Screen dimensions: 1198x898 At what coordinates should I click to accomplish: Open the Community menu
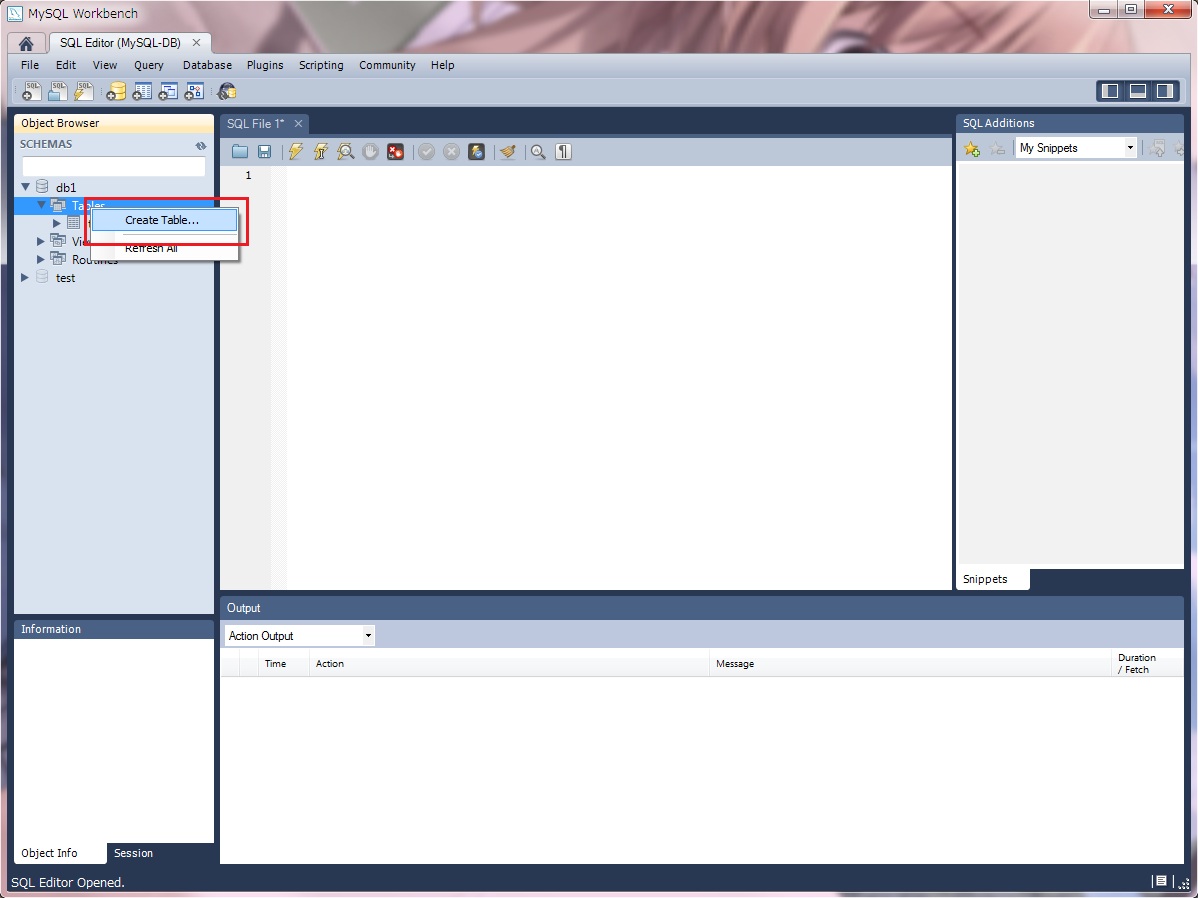(387, 65)
